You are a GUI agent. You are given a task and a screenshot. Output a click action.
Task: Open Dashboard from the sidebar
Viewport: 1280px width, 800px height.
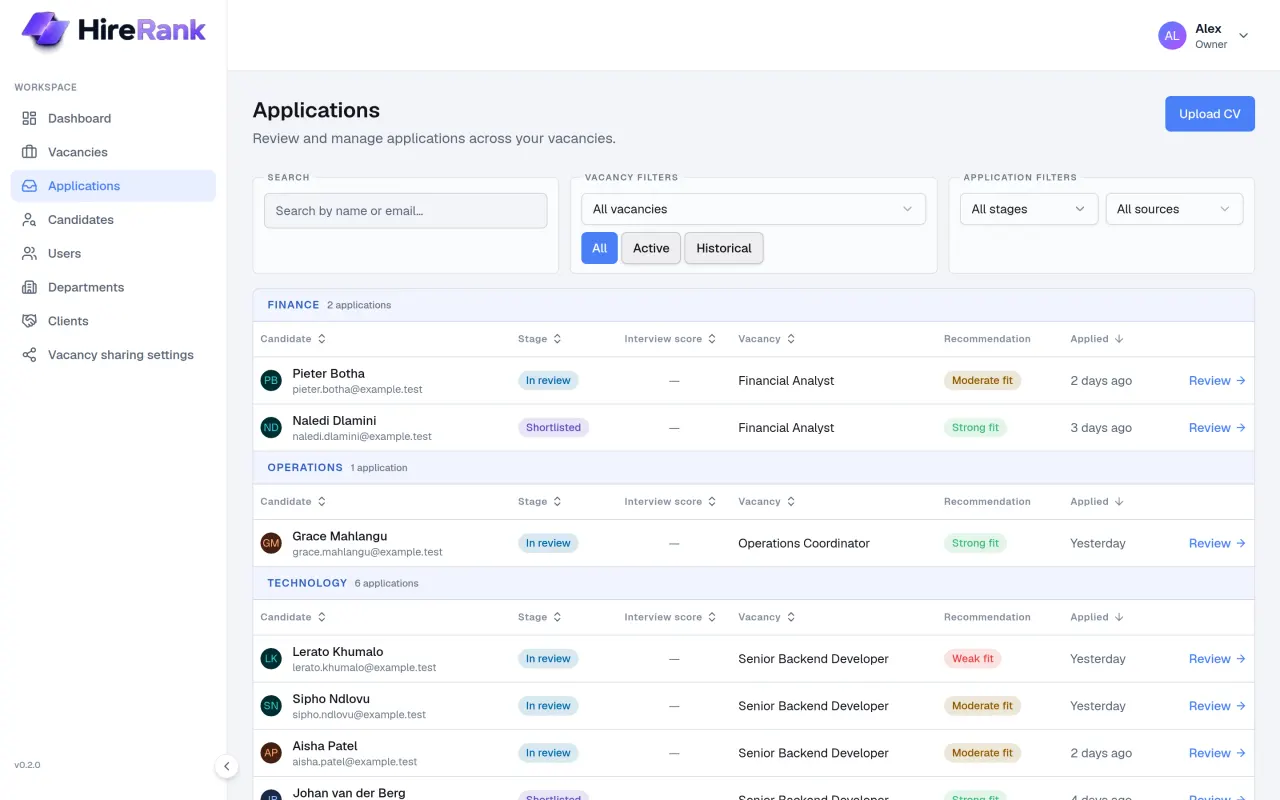click(113, 118)
